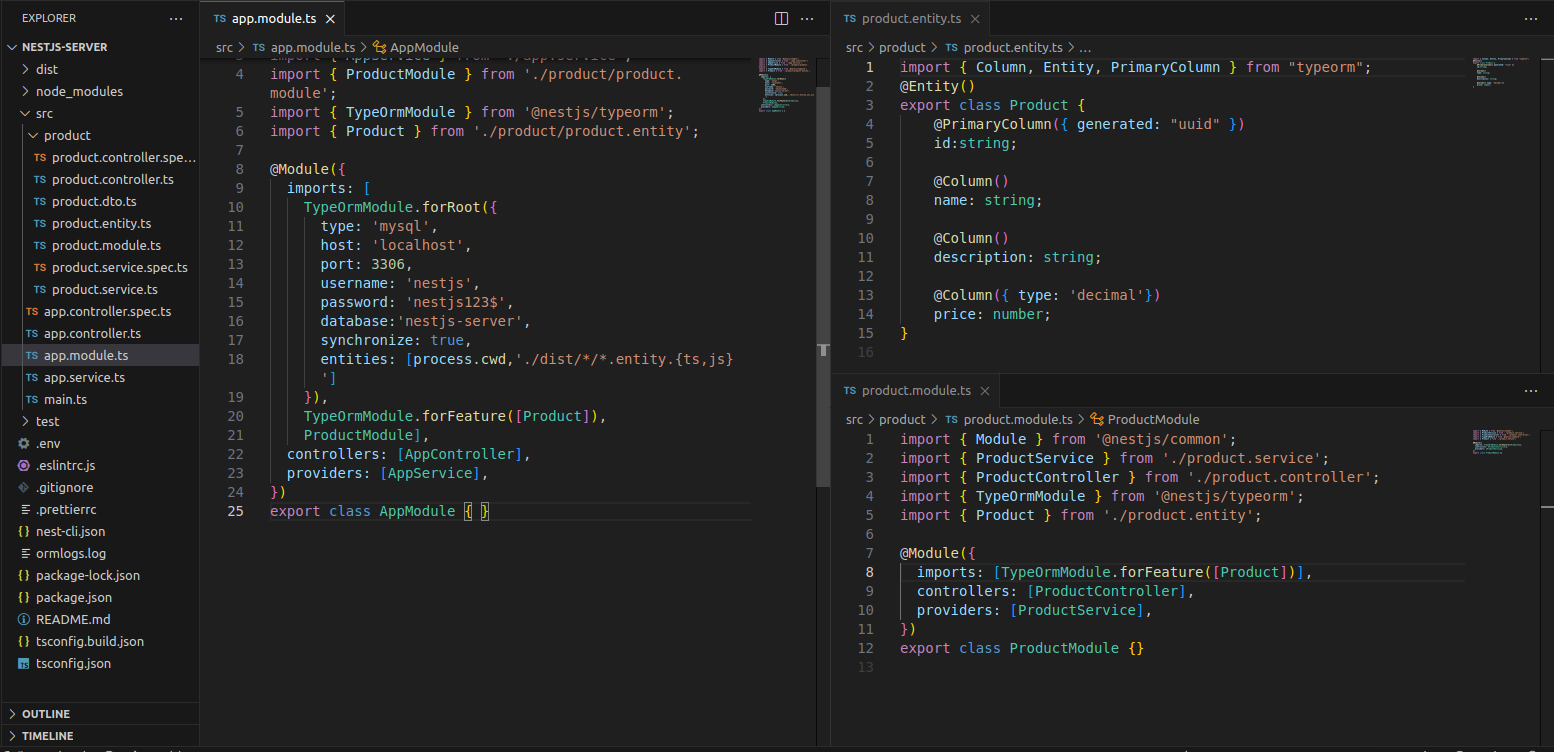Open package-lock.json file
Image resolution: width=1554 pixels, height=752 pixels.
[100, 575]
